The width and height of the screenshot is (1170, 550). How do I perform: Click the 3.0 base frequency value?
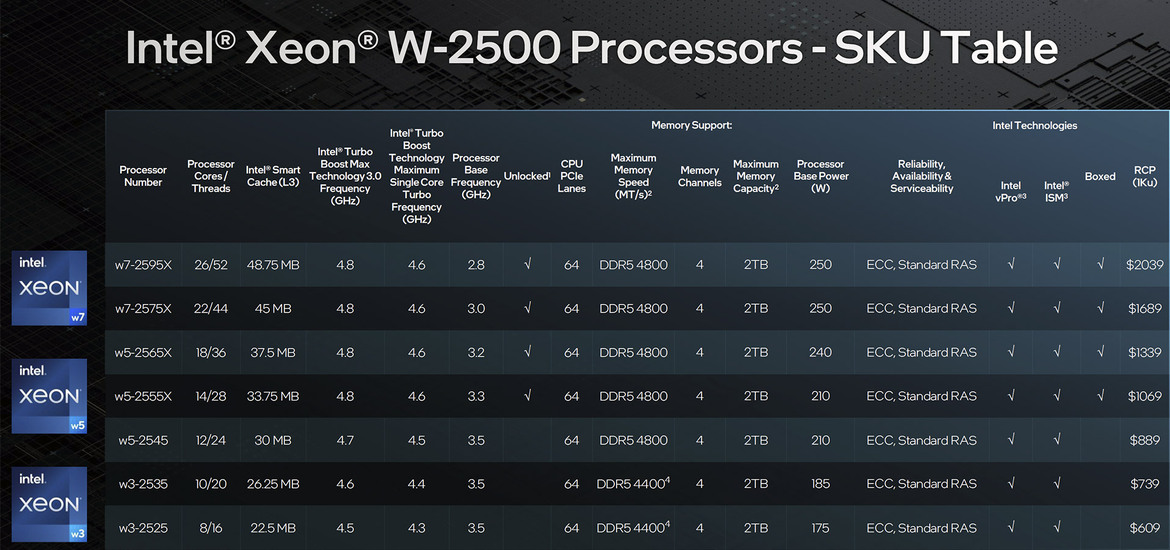point(476,309)
